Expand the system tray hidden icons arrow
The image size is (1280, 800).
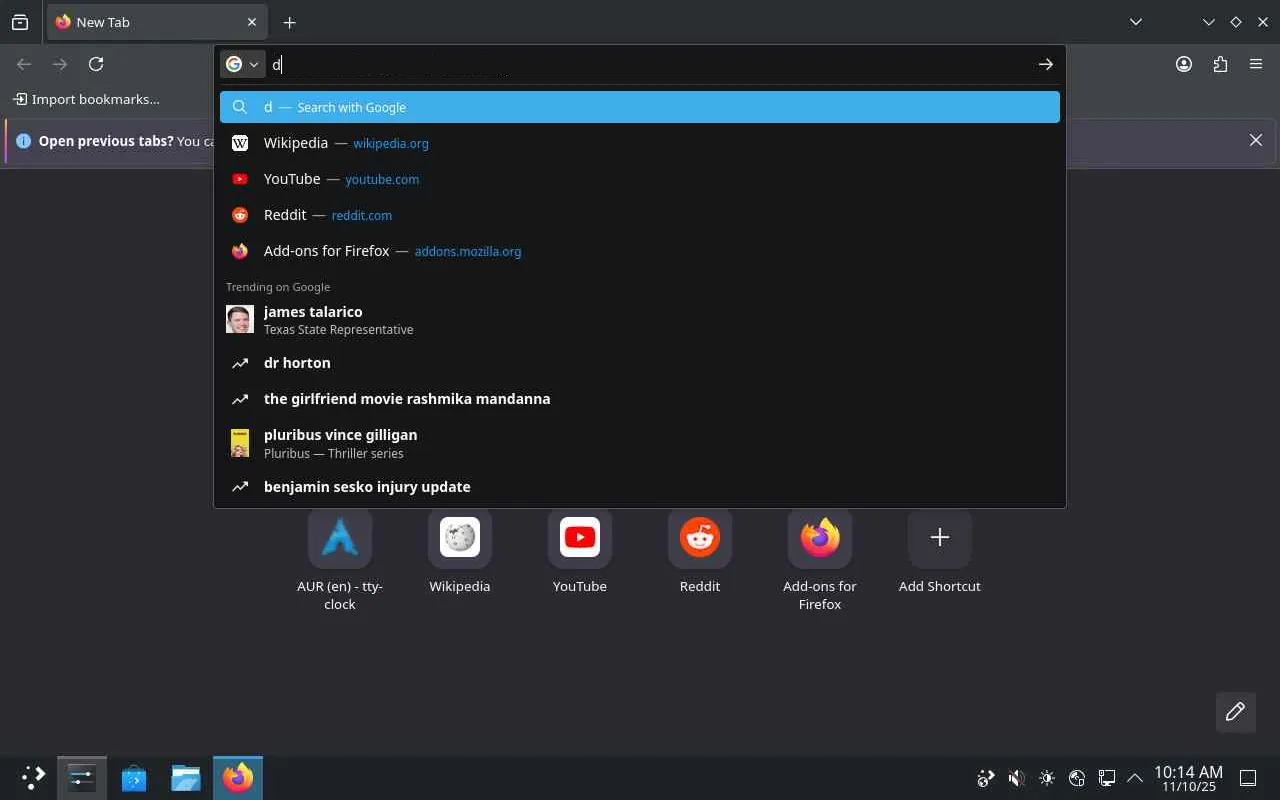[x=1135, y=778]
